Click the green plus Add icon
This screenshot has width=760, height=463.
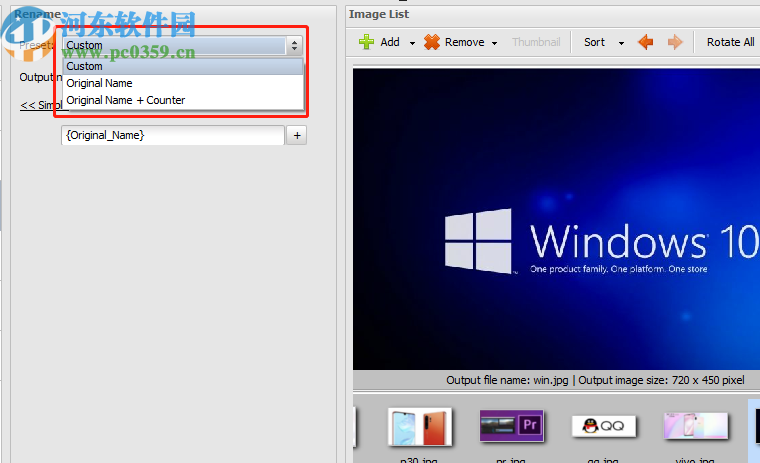coord(366,42)
